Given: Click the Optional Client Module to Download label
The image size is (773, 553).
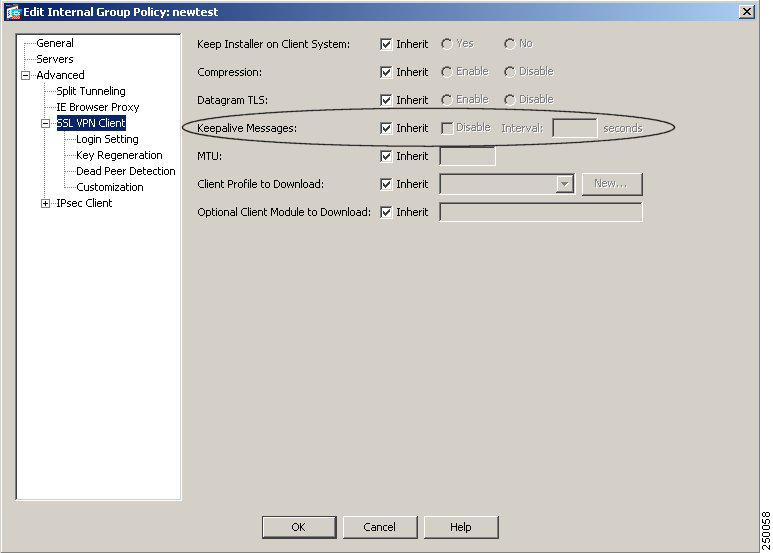Looking at the screenshot, I should [284, 212].
